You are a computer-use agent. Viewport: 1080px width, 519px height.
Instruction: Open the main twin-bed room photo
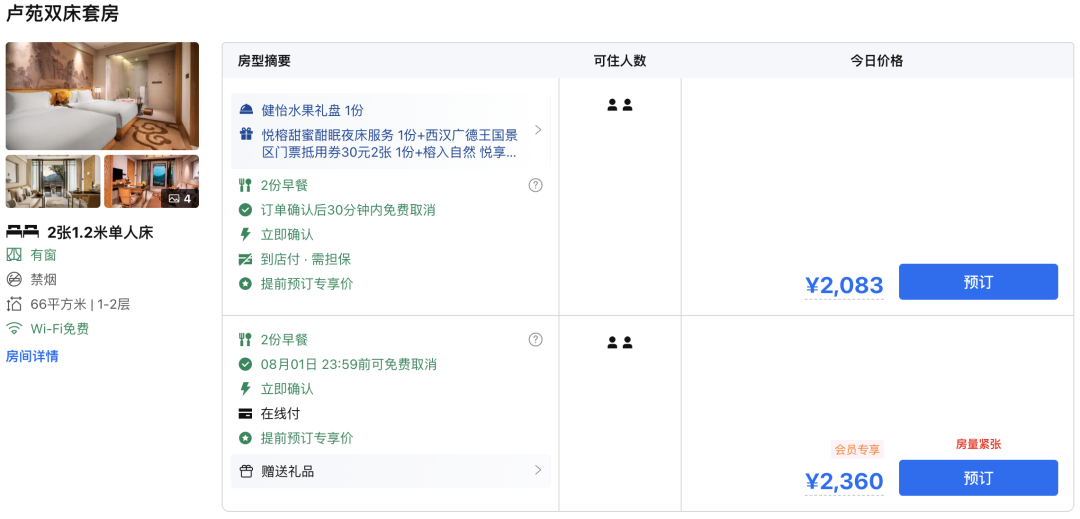[102, 96]
